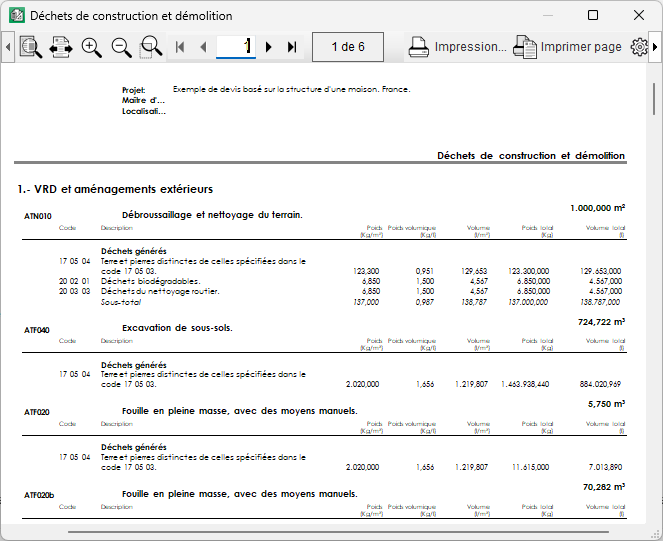Screen dimensions: 663x541
Task: Click Imprimer page button
Action: [x=567, y=47]
